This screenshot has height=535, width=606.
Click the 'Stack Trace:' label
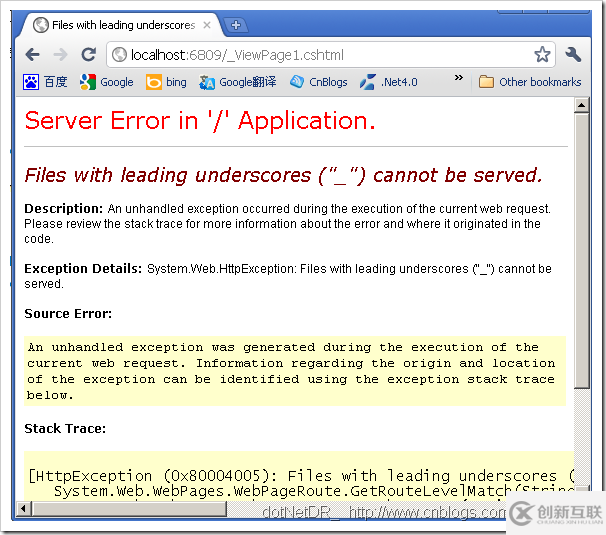[x=65, y=428]
